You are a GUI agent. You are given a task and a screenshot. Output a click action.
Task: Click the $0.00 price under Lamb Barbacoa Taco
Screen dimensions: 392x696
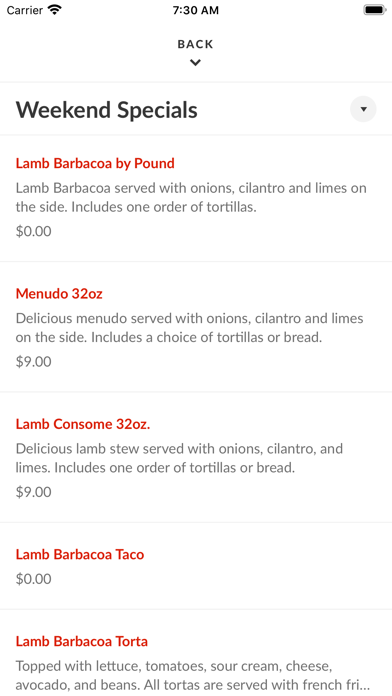point(34,579)
